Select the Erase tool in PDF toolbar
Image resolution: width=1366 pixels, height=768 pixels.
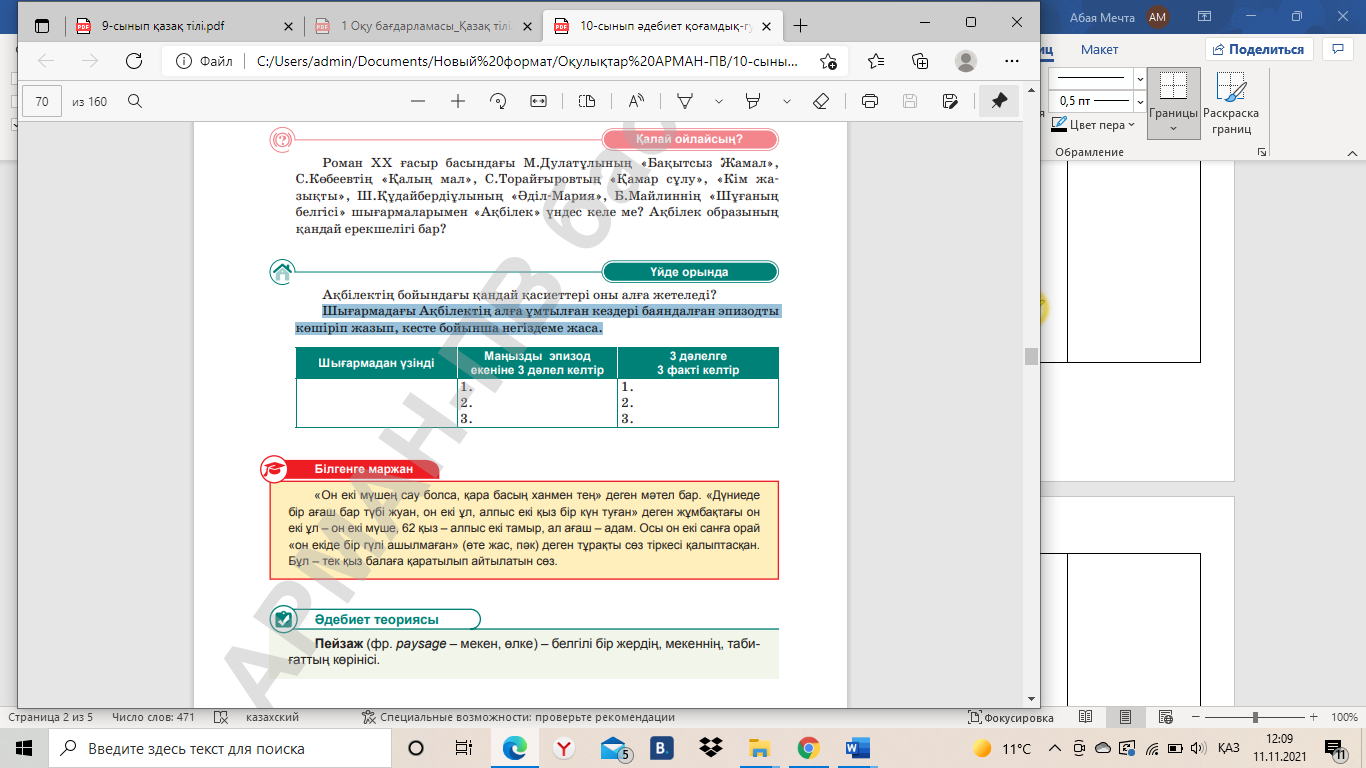(x=821, y=101)
